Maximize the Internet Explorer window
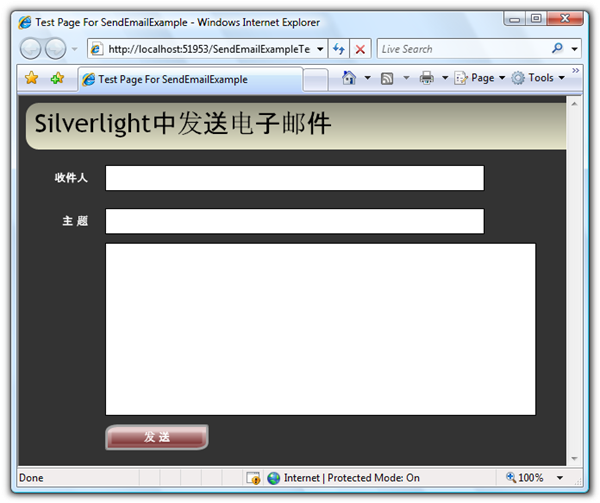The width and height of the screenshot is (600, 503). (x=536, y=18)
